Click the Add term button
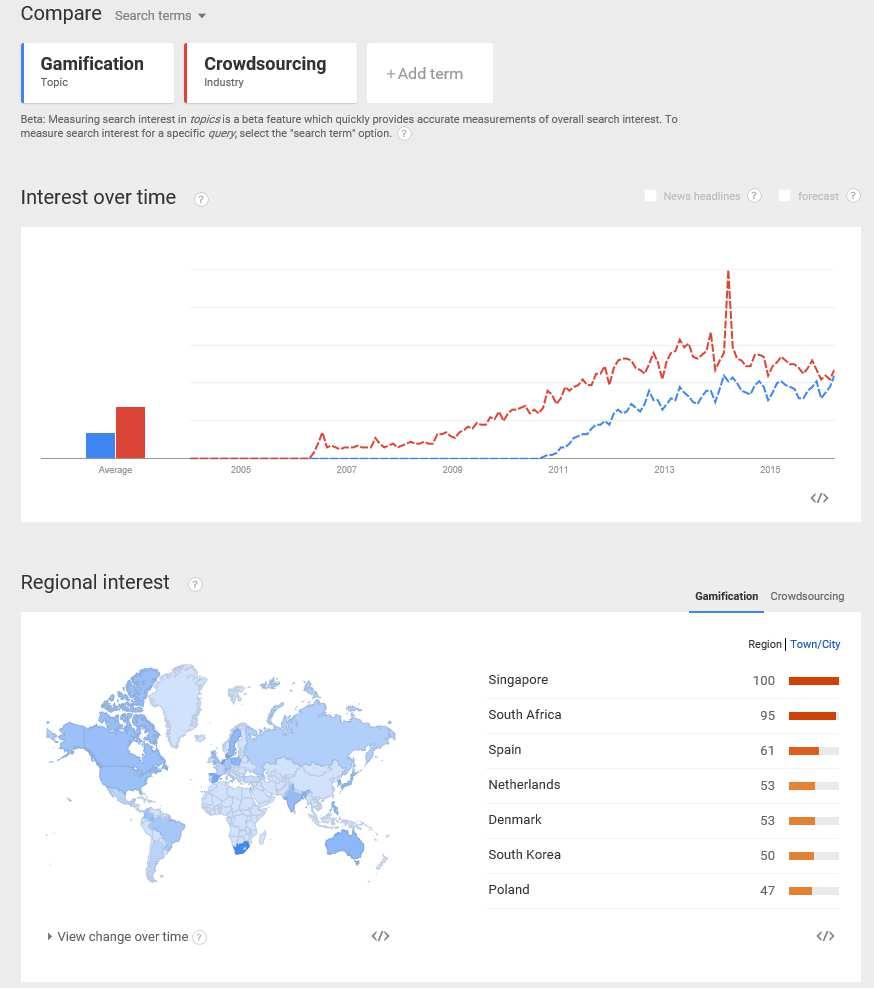This screenshot has height=988, width=874. (x=429, y=73)
